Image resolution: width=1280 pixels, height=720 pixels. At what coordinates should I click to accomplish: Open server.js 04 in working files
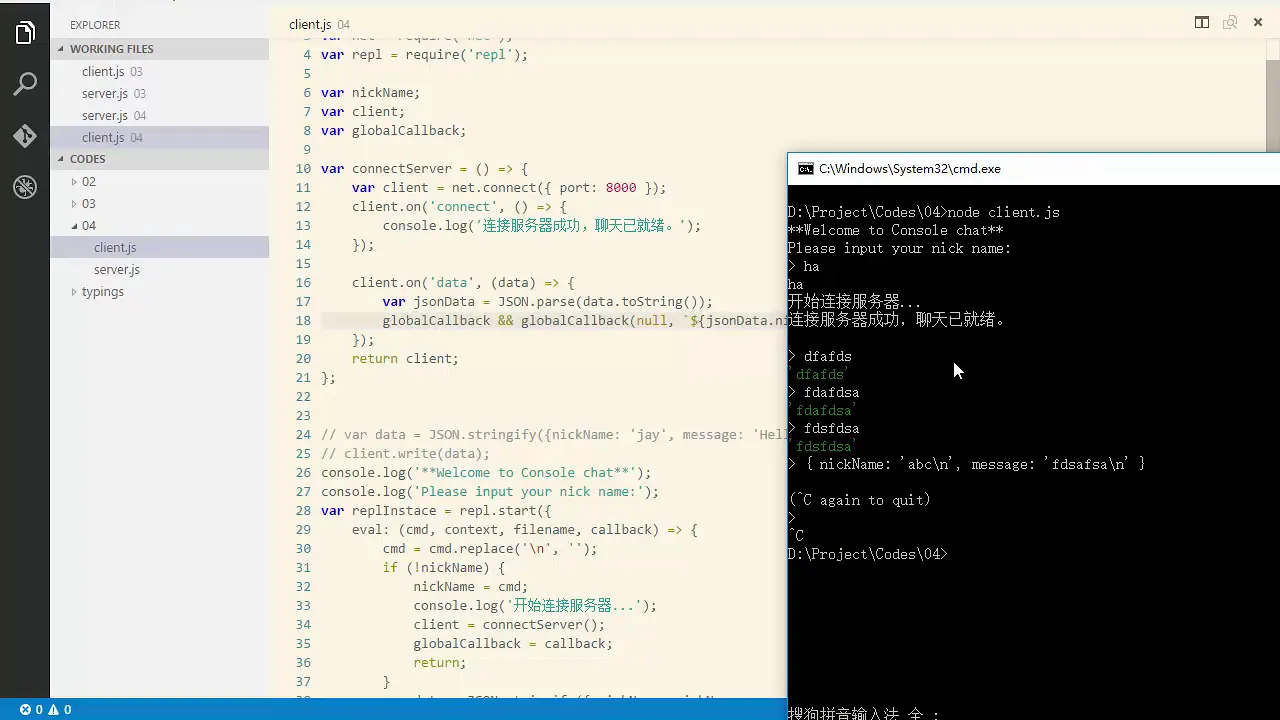pos(160,116)
